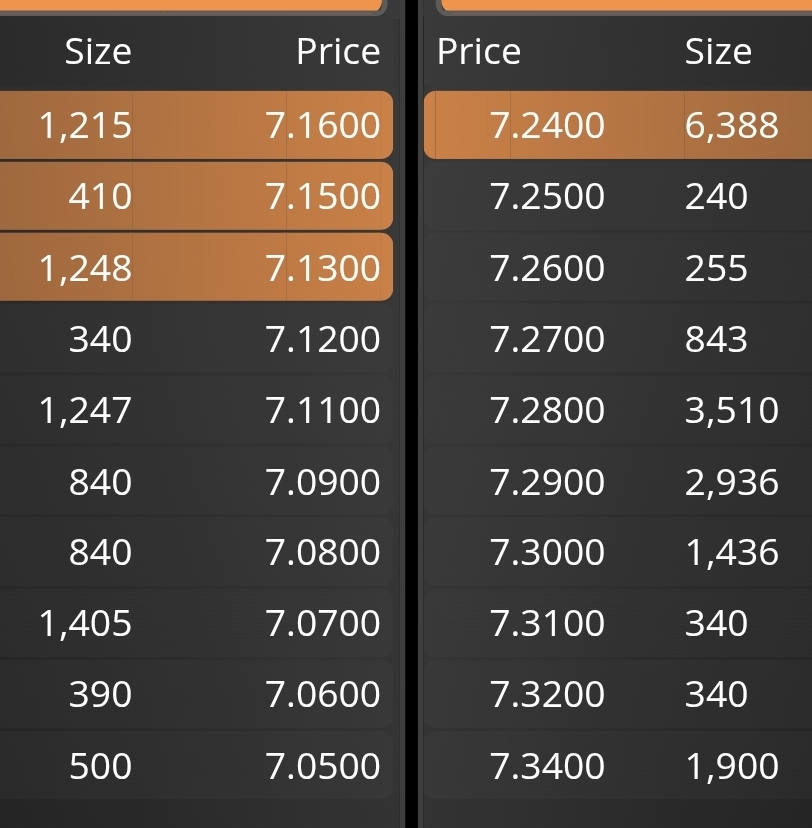The width and height of the screenshot is (812, 828).
Task: Click ask row priced 7.2500
Action: (618, 196)
